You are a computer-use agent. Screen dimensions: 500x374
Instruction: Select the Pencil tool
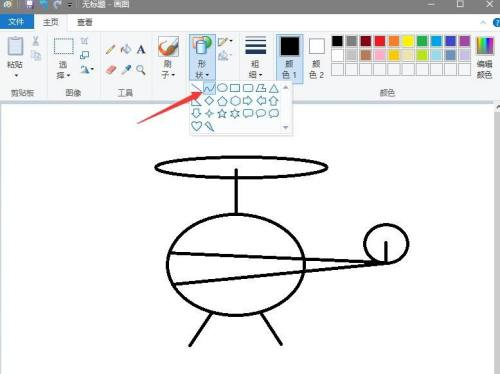pos(111,49)
